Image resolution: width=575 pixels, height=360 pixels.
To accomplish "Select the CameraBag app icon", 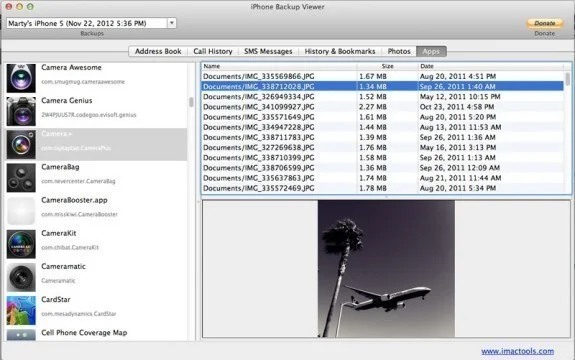I will pos(21,178).
